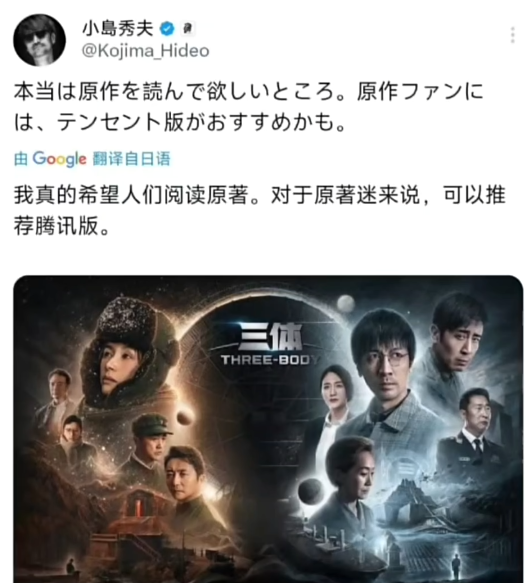This screenshot has height=583, width=529.
Task: Click the blue verified checkmark badge
Action: pos(167,29)
